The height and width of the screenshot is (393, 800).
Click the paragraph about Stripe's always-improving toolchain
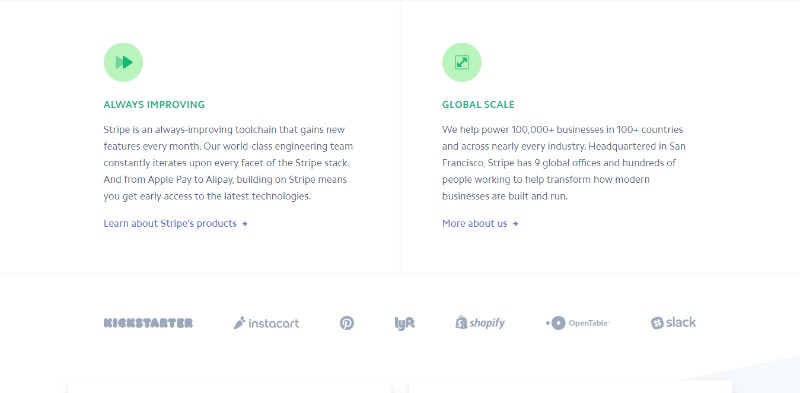(228, 163)
